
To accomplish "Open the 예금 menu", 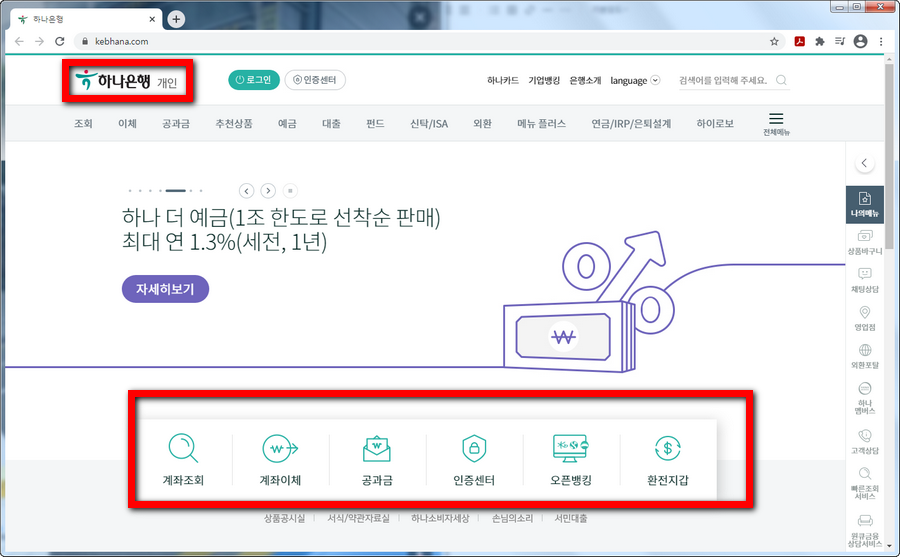I will point(287,123).
